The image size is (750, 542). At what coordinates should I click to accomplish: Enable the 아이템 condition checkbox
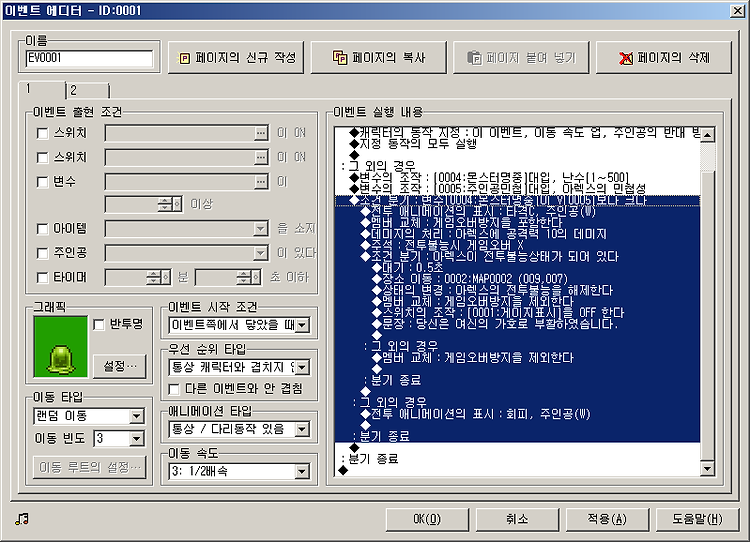click(43, 229)
